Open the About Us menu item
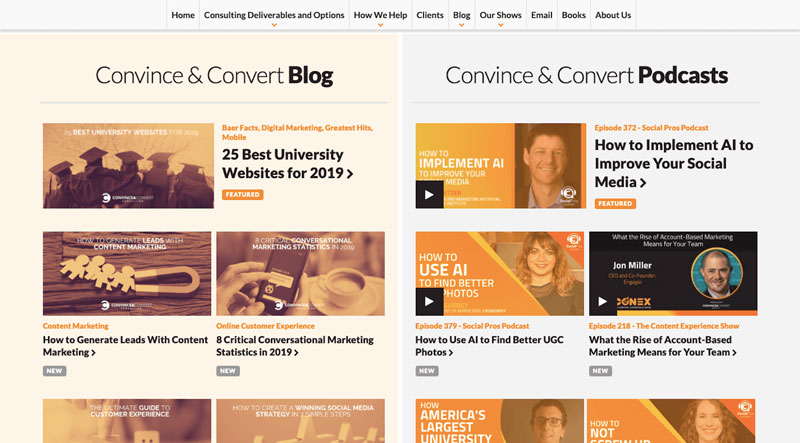Image resolution: width=800 pixels, height=443 pixels. 613,15
